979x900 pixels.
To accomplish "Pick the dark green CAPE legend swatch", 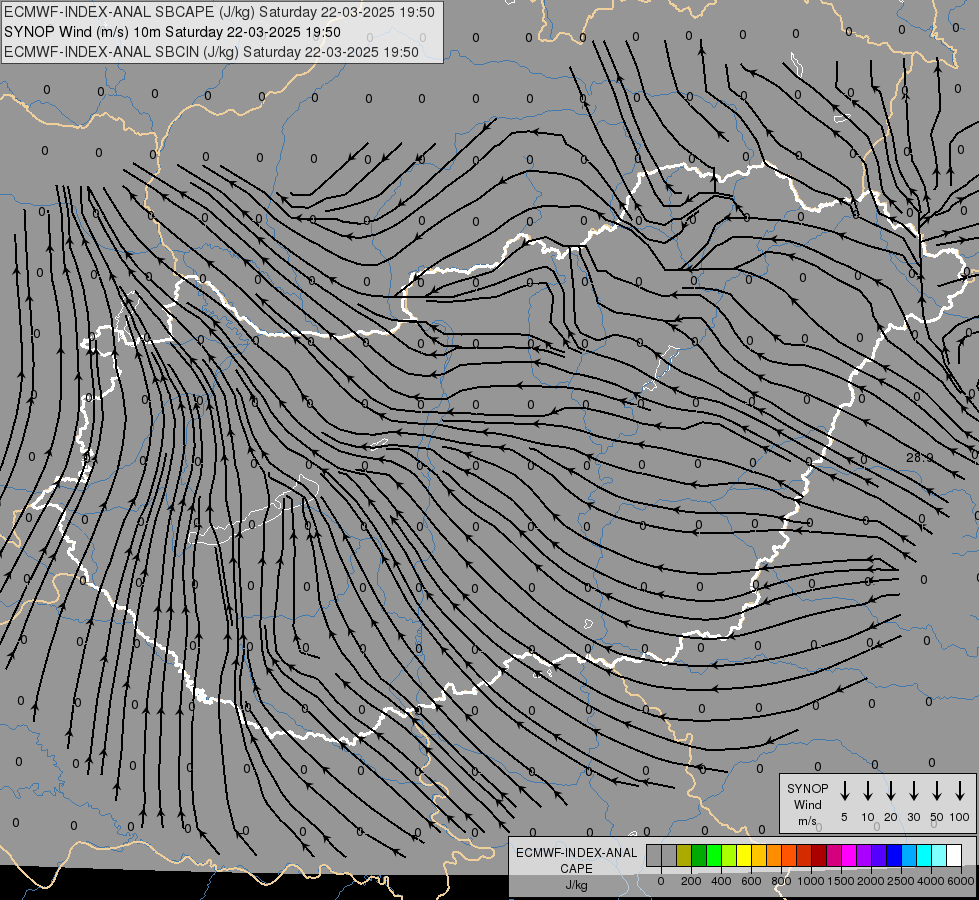I will click(x=699, y=855).
